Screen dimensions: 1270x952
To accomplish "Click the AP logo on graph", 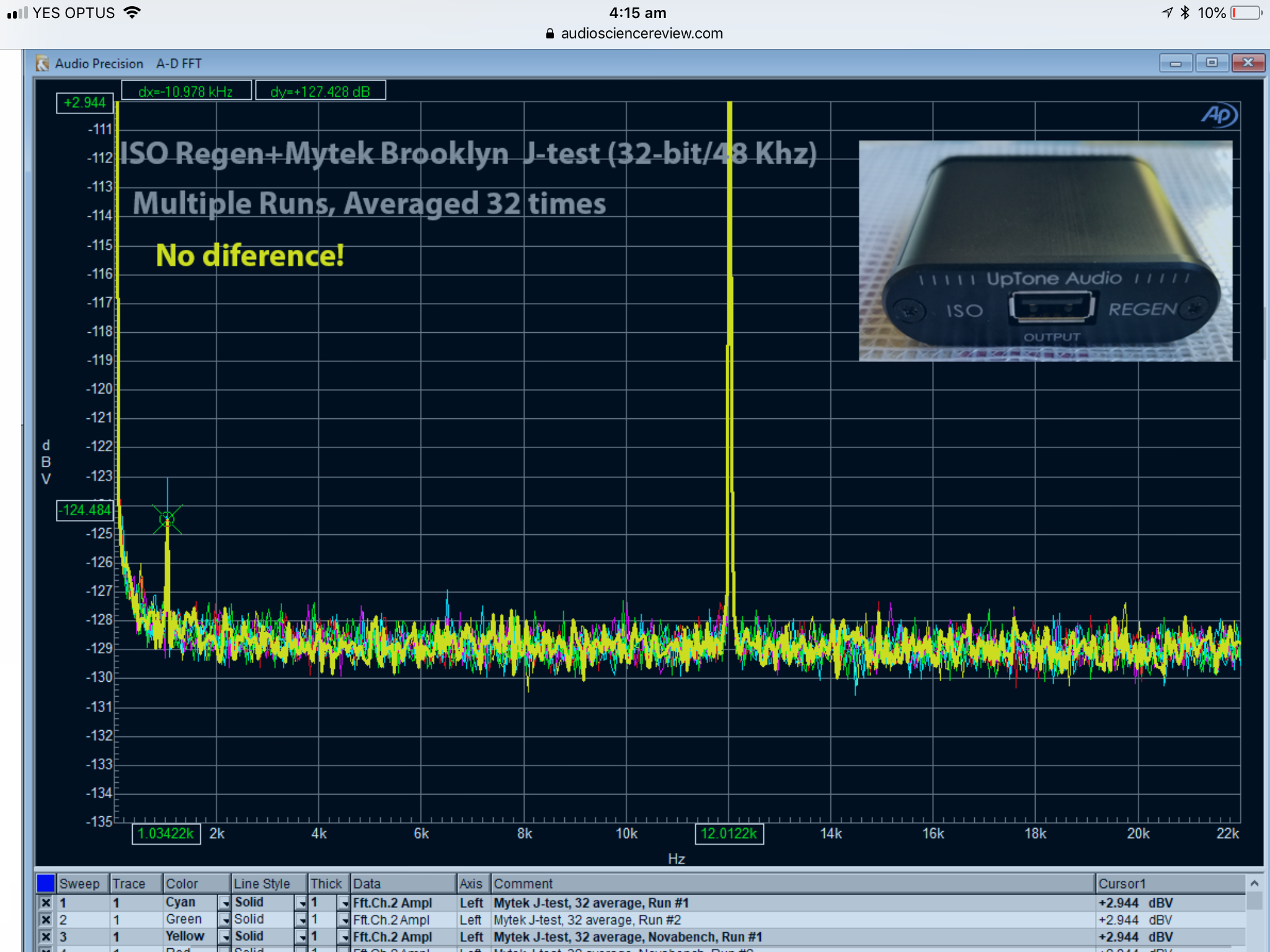I will (1219, 115).
